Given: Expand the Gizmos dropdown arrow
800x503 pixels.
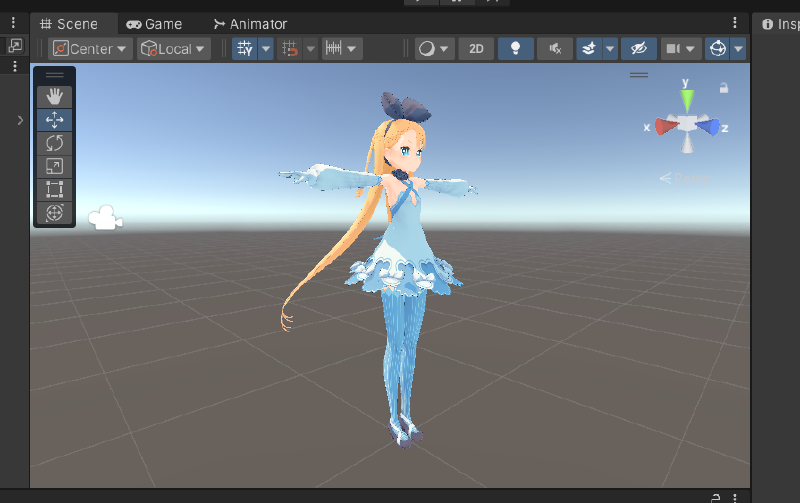Looking at the screenshot, I should coord(739,48).
